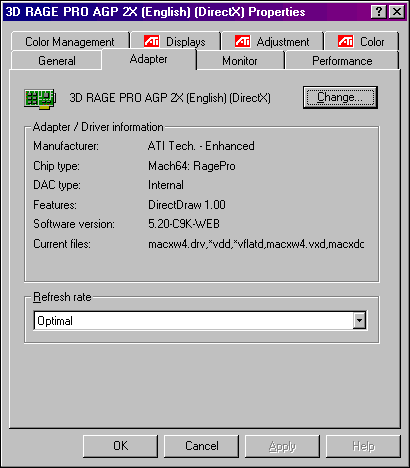Image resolution: width=410 pixels, height=468 pixels.
Task: Click the ATI logo on the Adjustment tab
Action: point(242,41)
